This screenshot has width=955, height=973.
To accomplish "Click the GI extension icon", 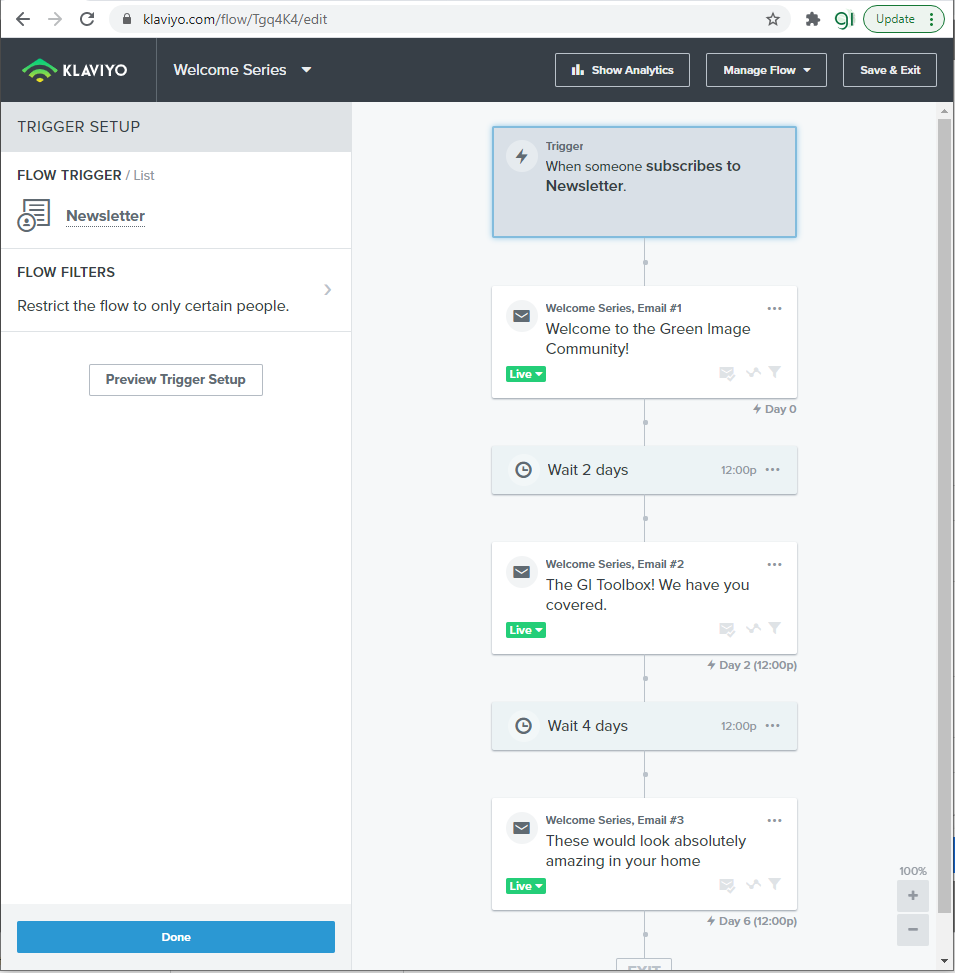I will [844, 19].
